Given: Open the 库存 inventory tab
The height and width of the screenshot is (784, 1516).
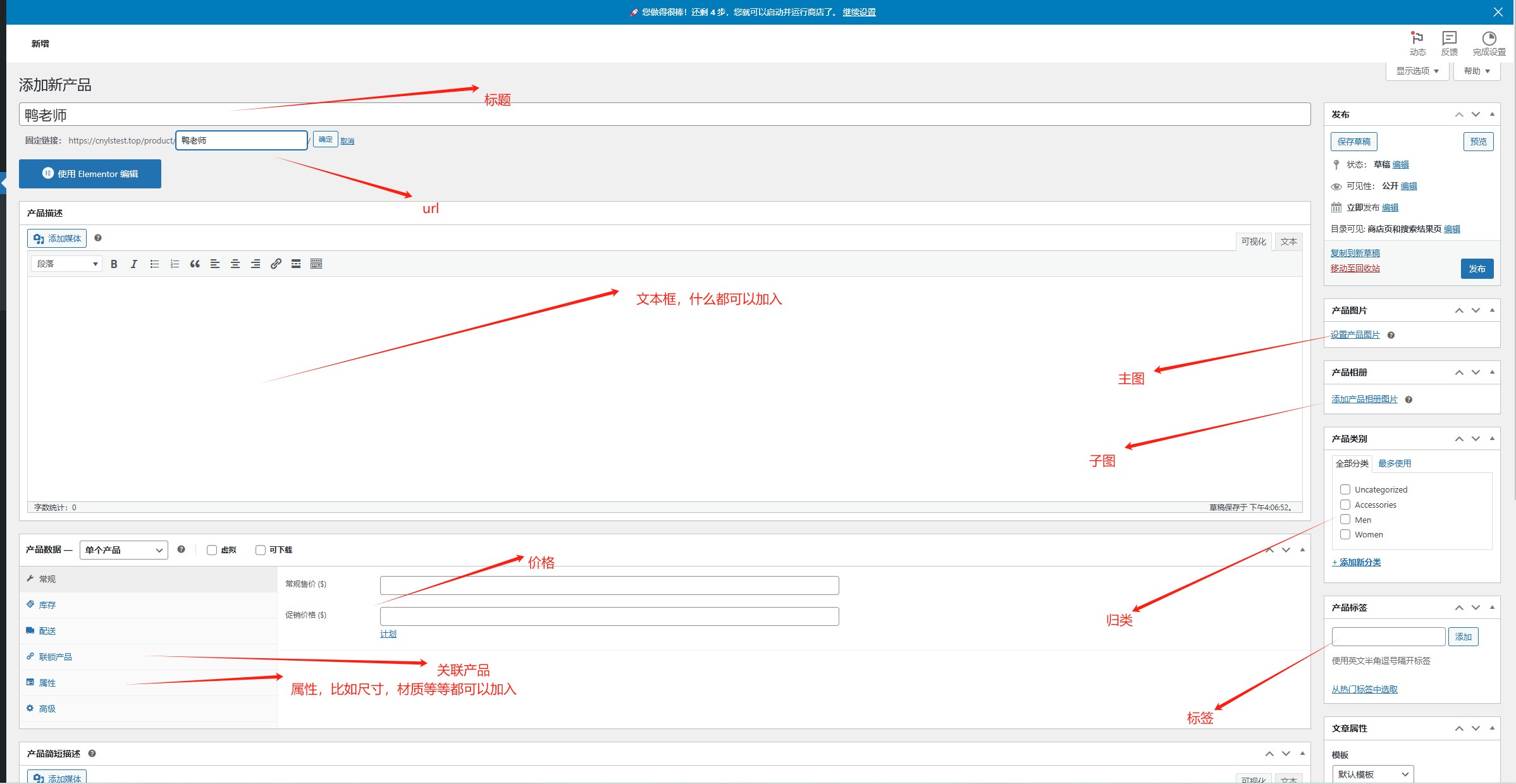Looking at the screenshot, I should click(47, 605).
